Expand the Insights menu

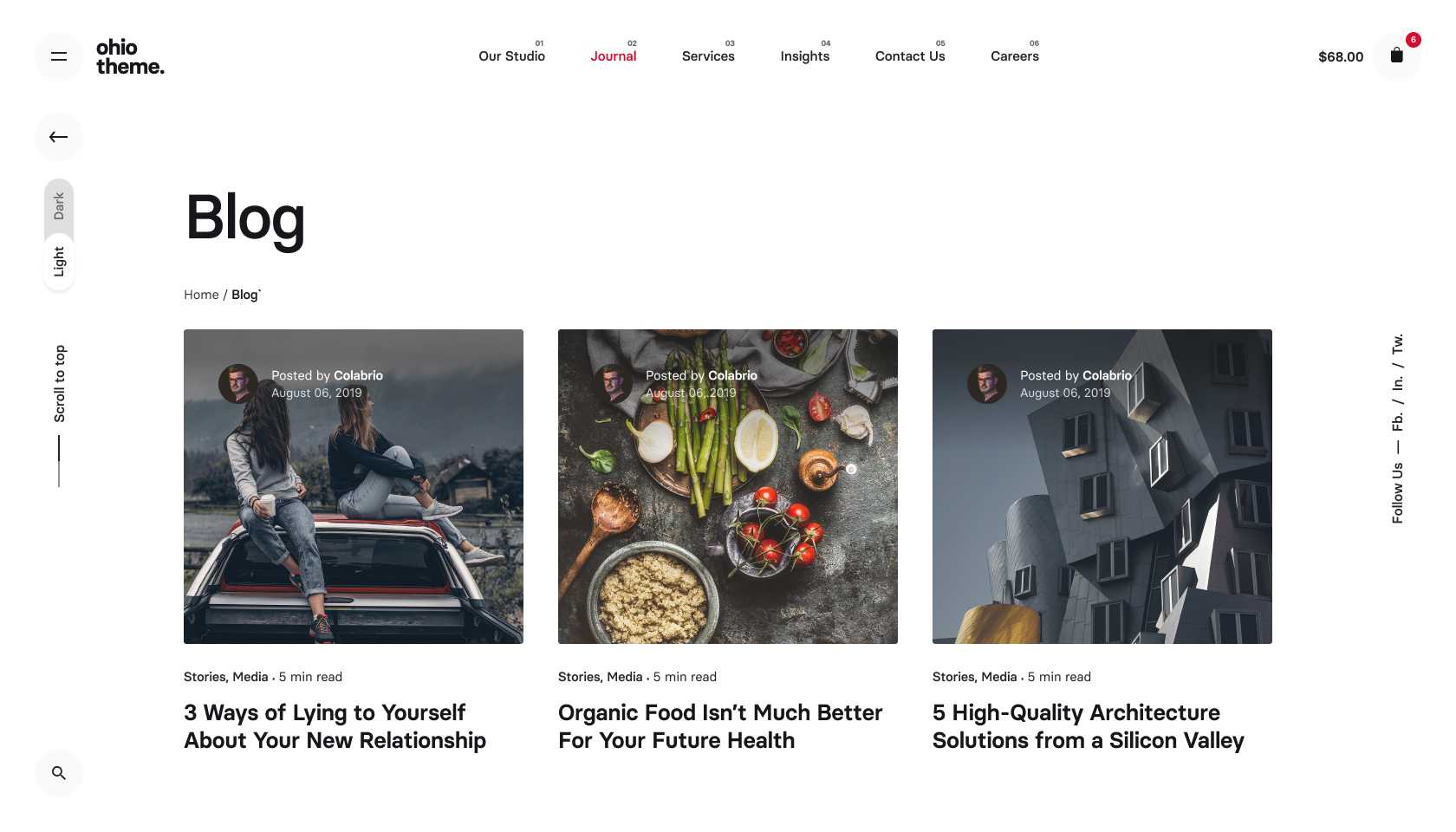point(804,55)
